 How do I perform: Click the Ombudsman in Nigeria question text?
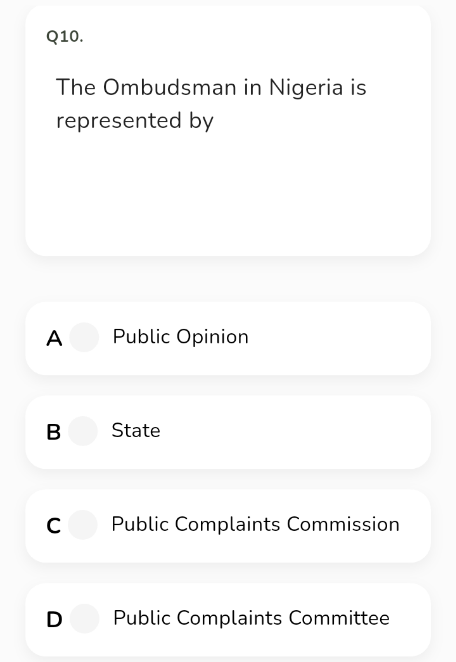pyautogui.click(x=211, y=104)
